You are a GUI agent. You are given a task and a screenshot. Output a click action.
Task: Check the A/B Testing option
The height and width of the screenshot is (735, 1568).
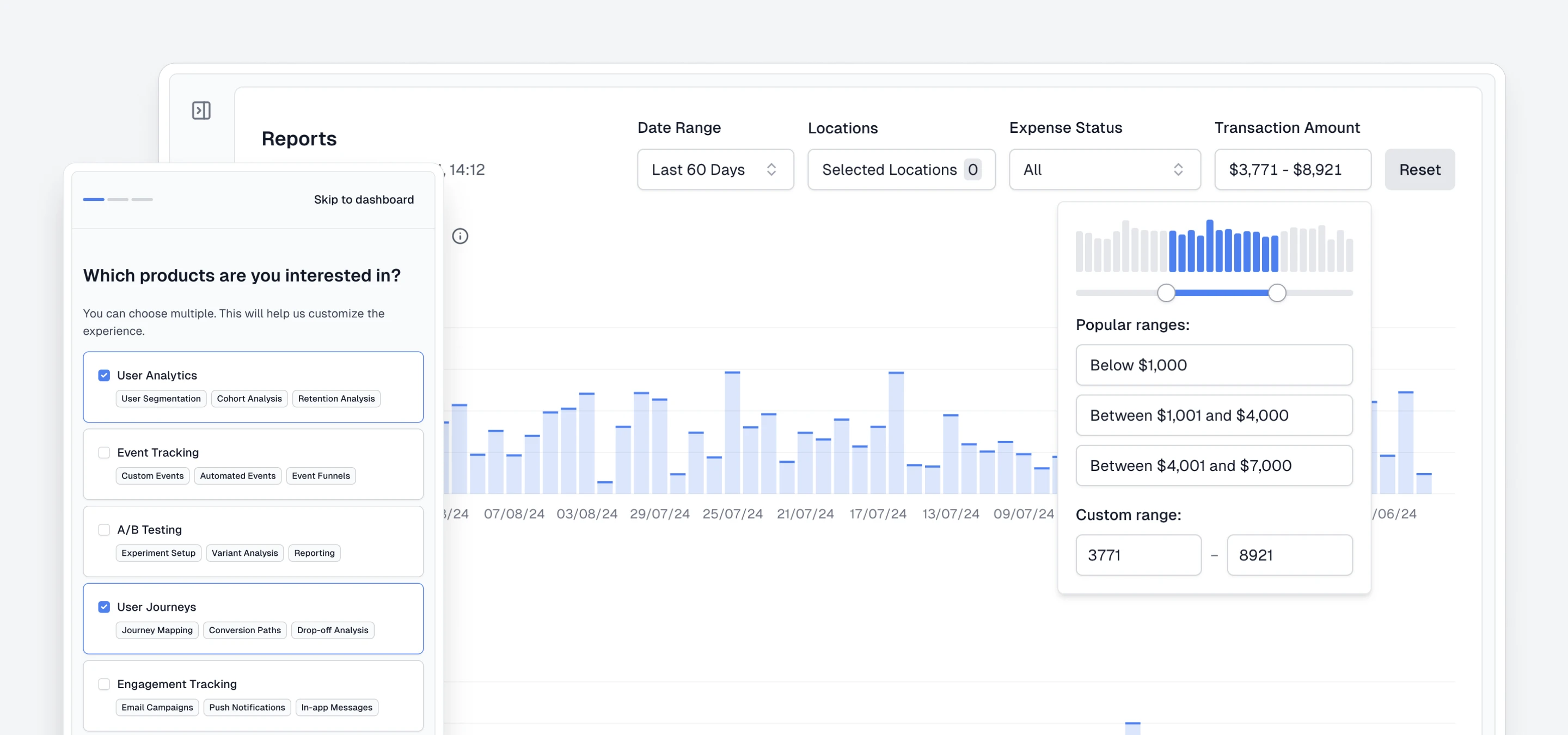tap(103, 529)
